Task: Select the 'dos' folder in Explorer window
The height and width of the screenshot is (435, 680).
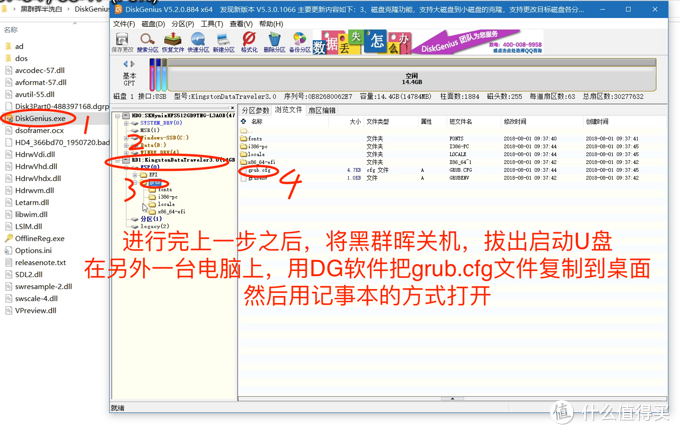Action: (x=16, y=59)
